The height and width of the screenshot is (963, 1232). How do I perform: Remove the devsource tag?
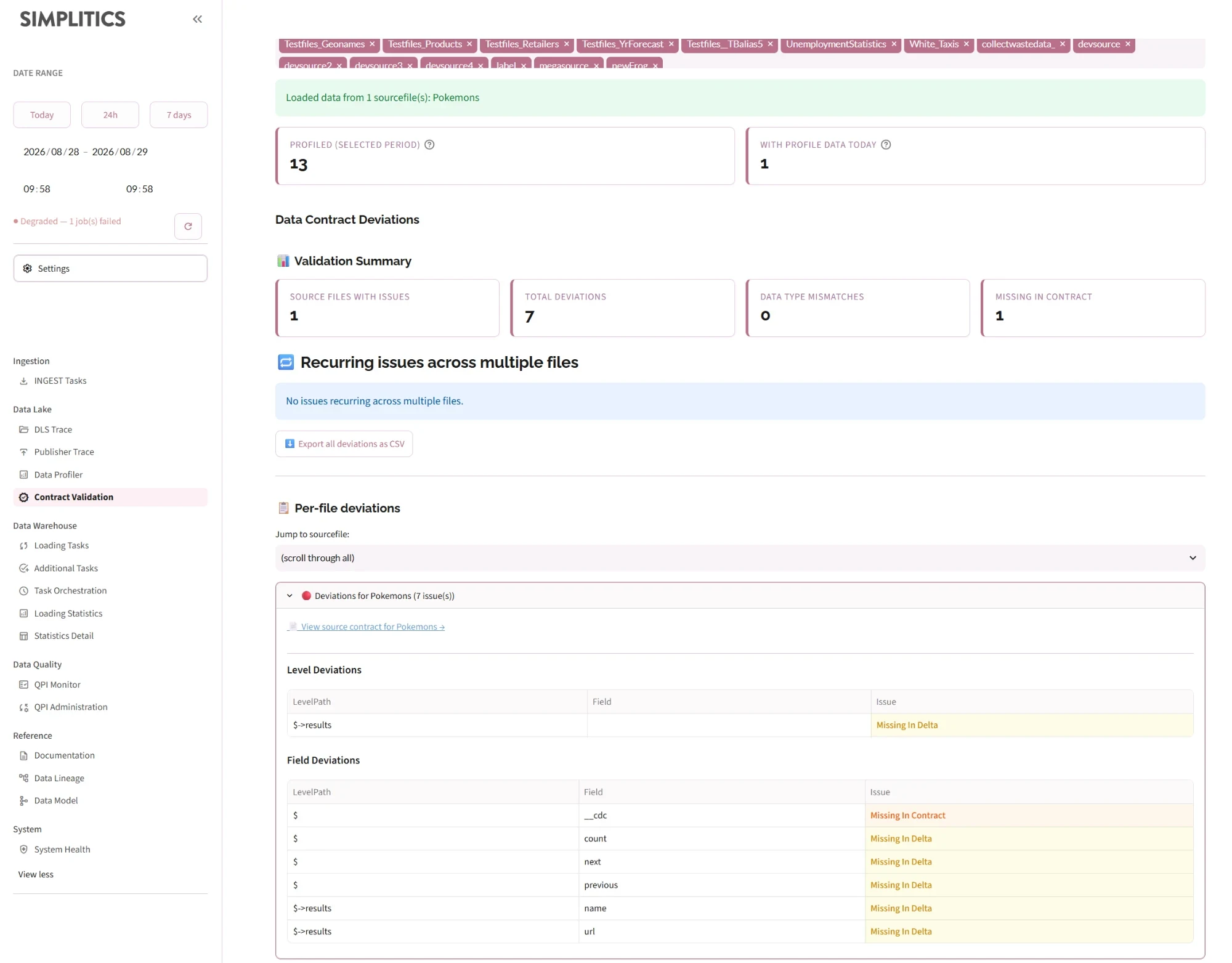point(1128,44)
